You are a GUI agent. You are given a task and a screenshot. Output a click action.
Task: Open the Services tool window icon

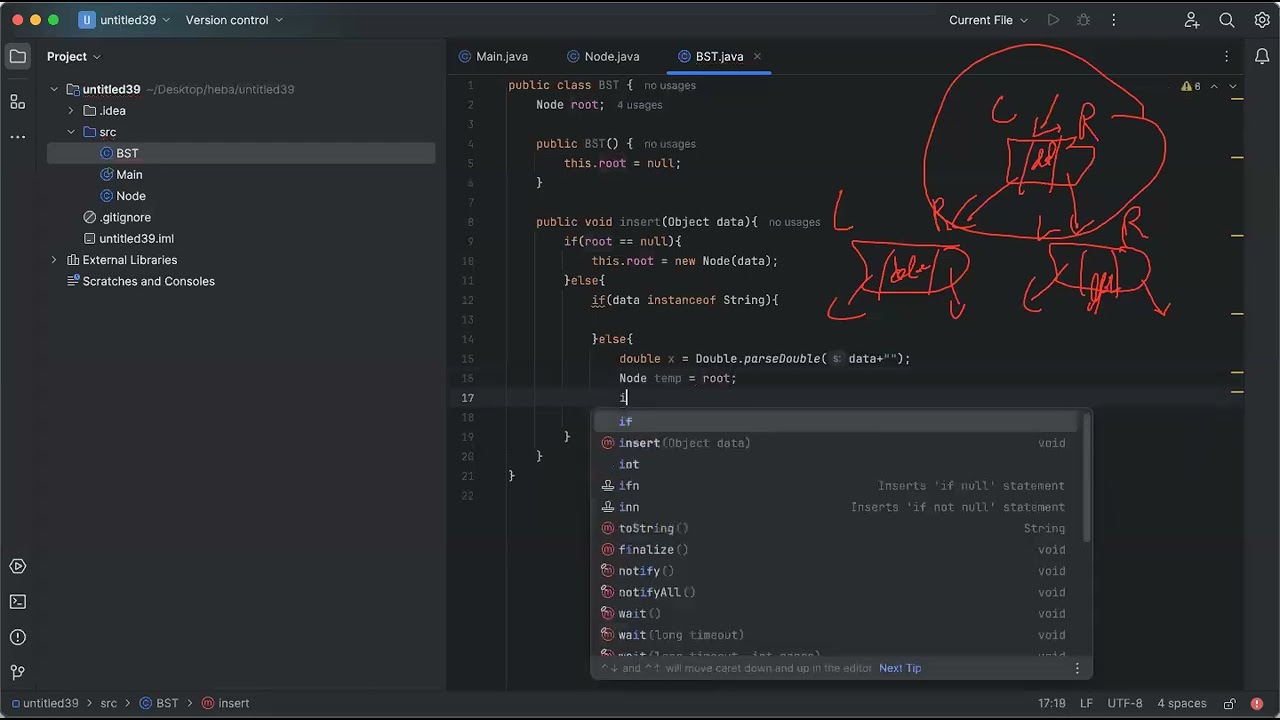18,566
